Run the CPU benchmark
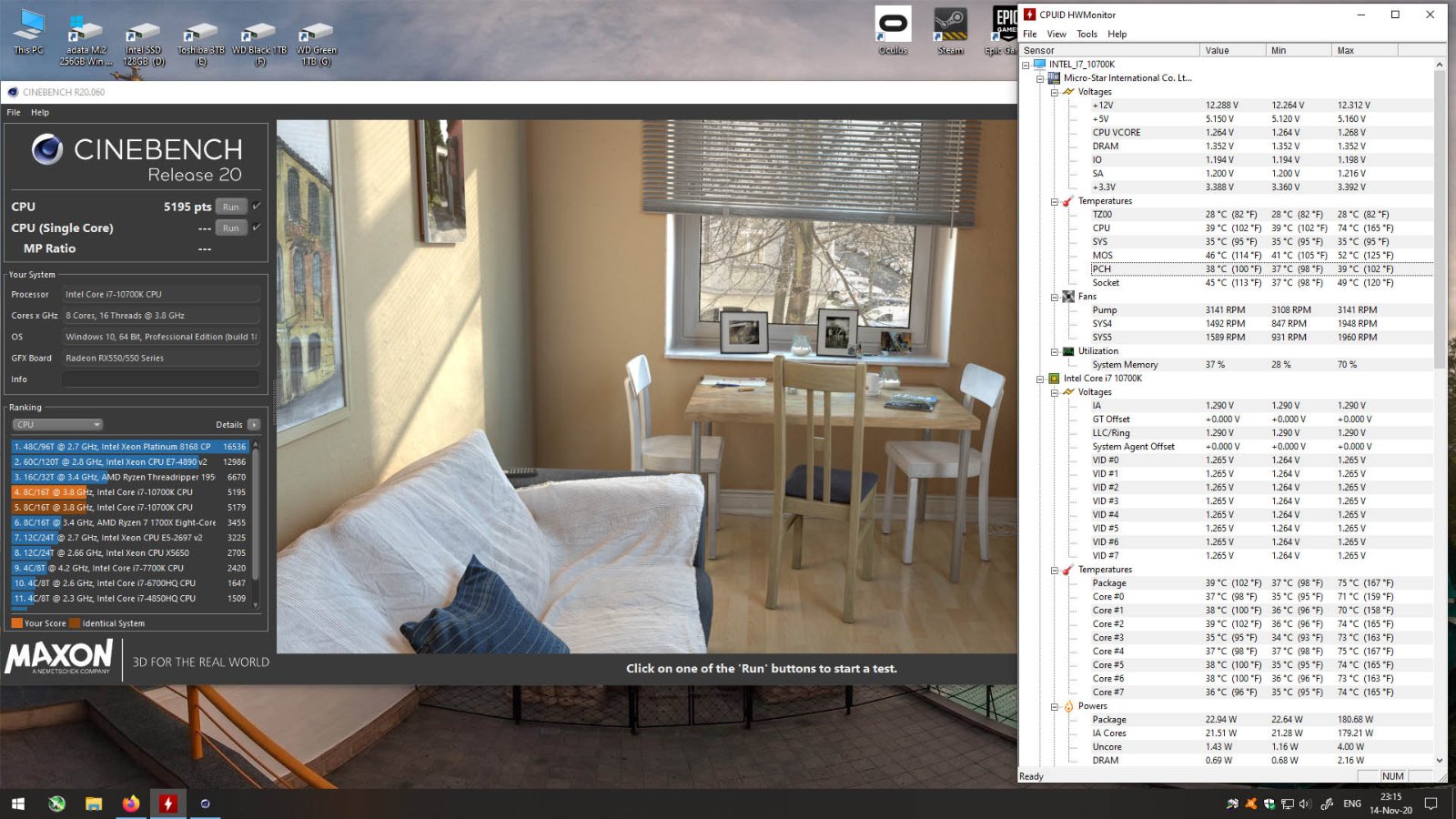This screenshot has height=819, width=1456. (x=231, y=207)
